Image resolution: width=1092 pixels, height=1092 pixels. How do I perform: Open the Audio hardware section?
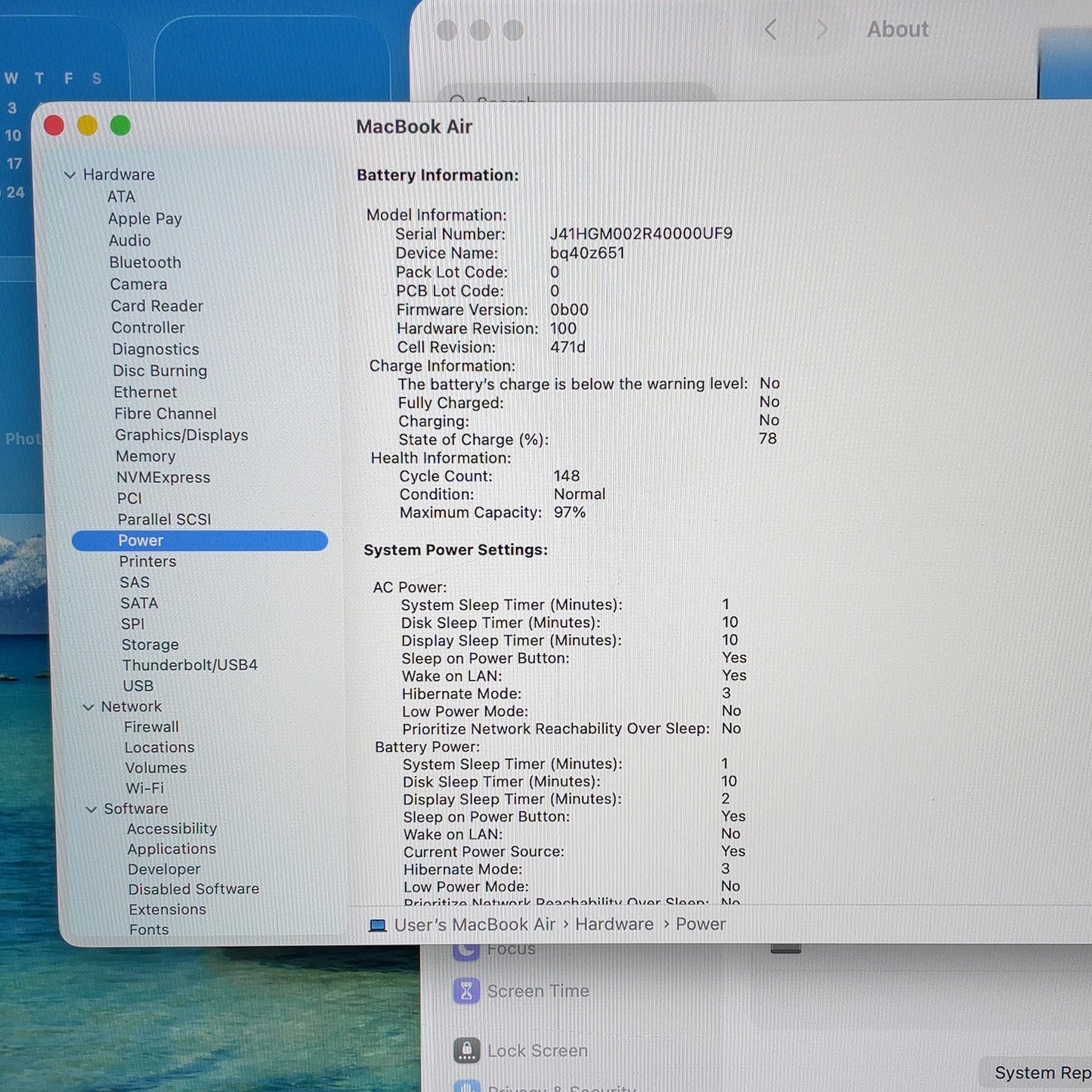tap(130, 240)
